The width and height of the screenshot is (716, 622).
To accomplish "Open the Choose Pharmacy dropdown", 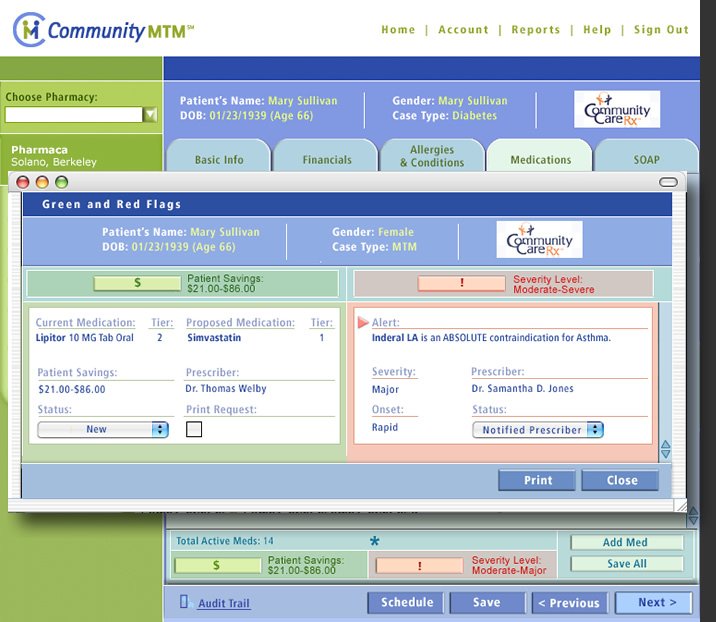I will pyautogui.click(x=150, y=115).
